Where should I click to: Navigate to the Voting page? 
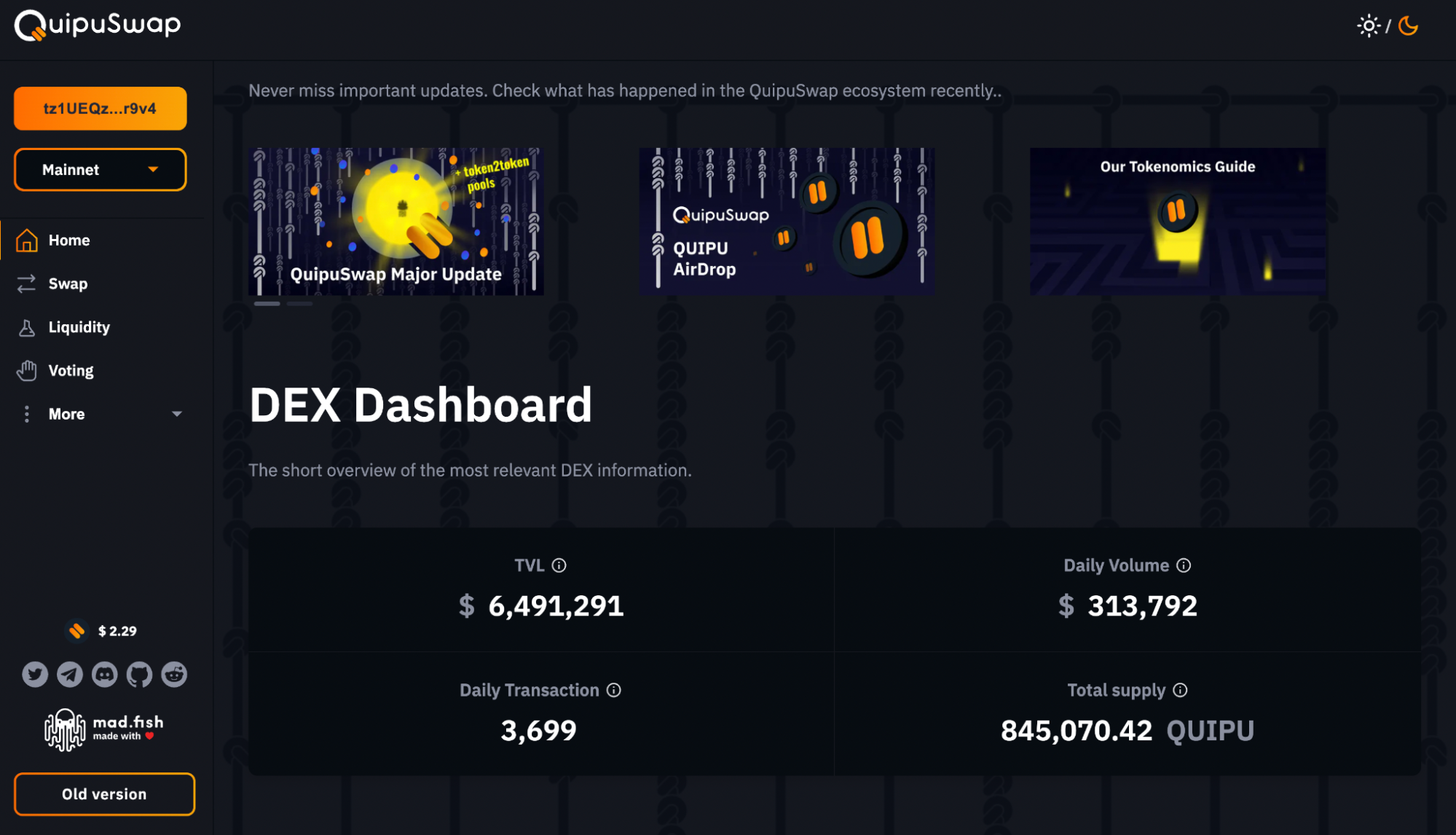point(71,371)
